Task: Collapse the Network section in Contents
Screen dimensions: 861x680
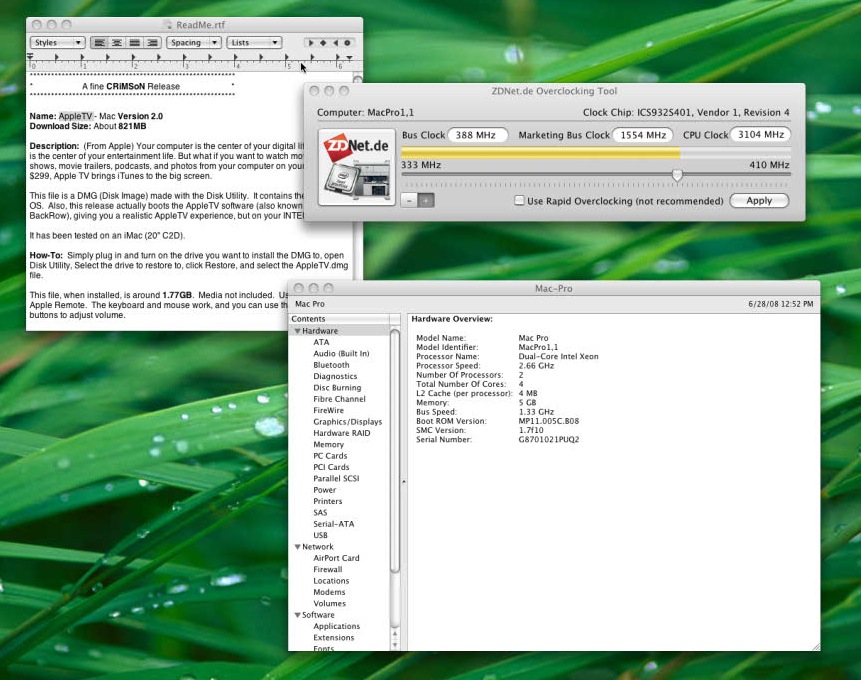Action: 297,547
